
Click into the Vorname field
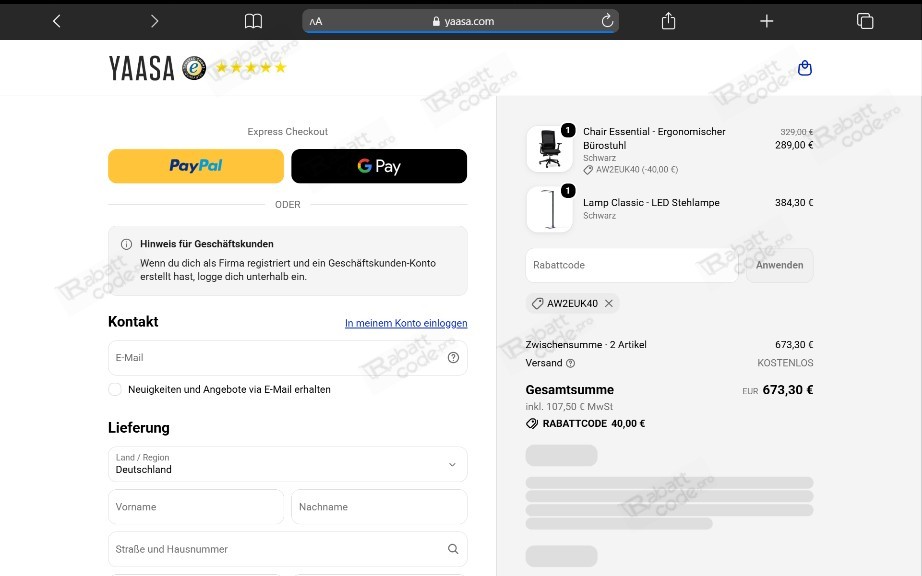tap(196, 507)
